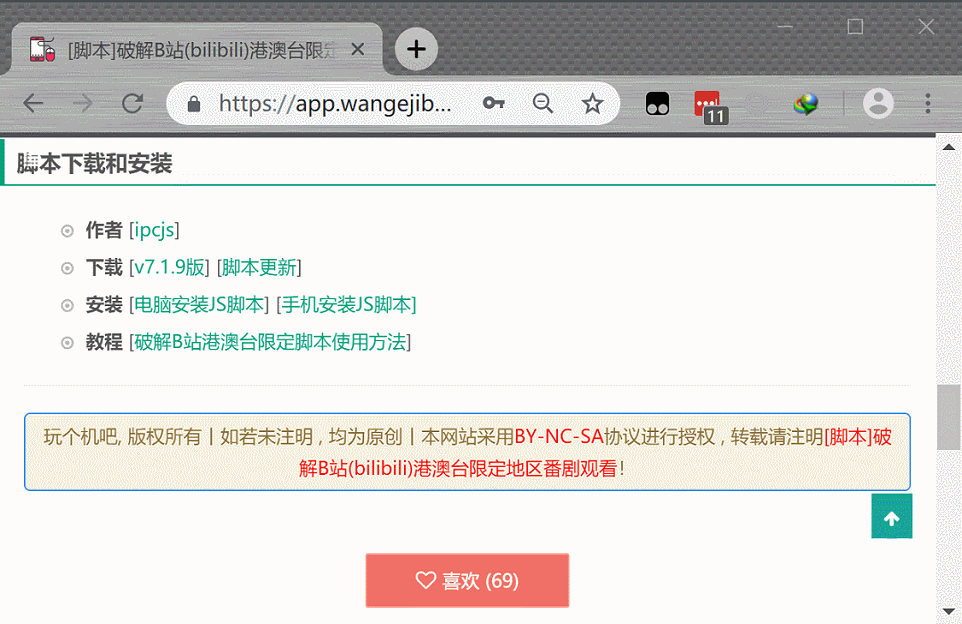The image size is (962, 624).
Task: Click the vertical scrollbar thumb
Action: tap(949, 417)
